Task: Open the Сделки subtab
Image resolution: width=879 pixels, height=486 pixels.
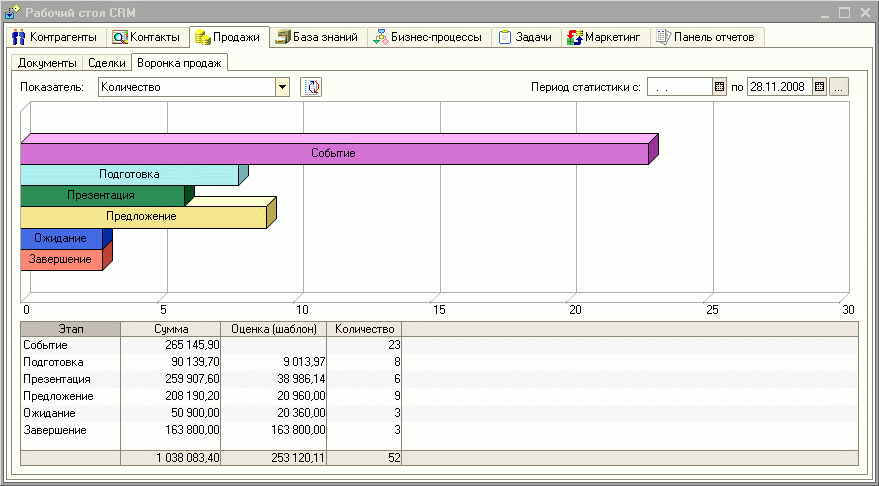Action: [106, 63]
